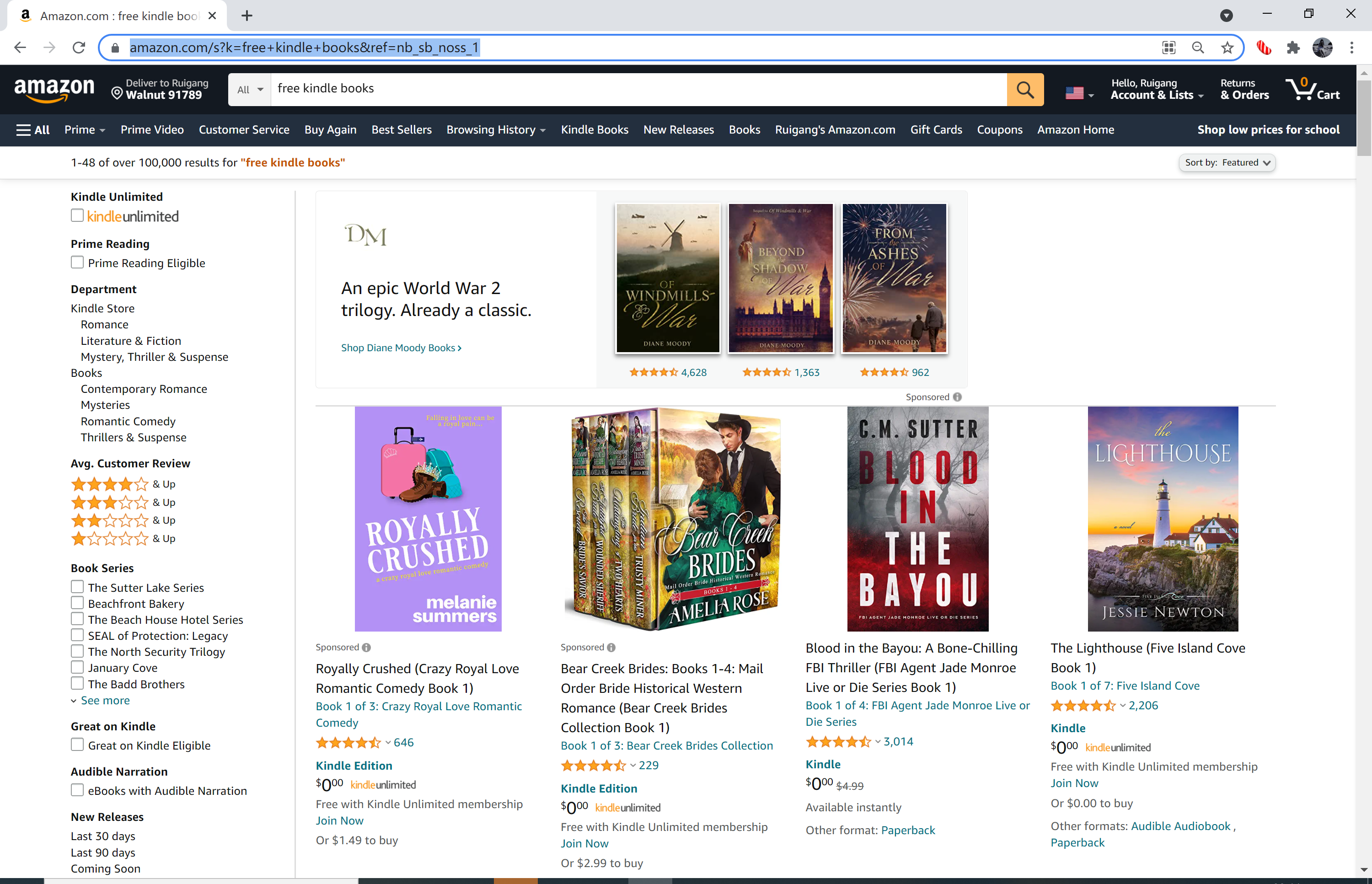The width and height of the screenshot is (1372, 884).
Task: Check Beachfront Bakery series
Action: pos(77,603)
